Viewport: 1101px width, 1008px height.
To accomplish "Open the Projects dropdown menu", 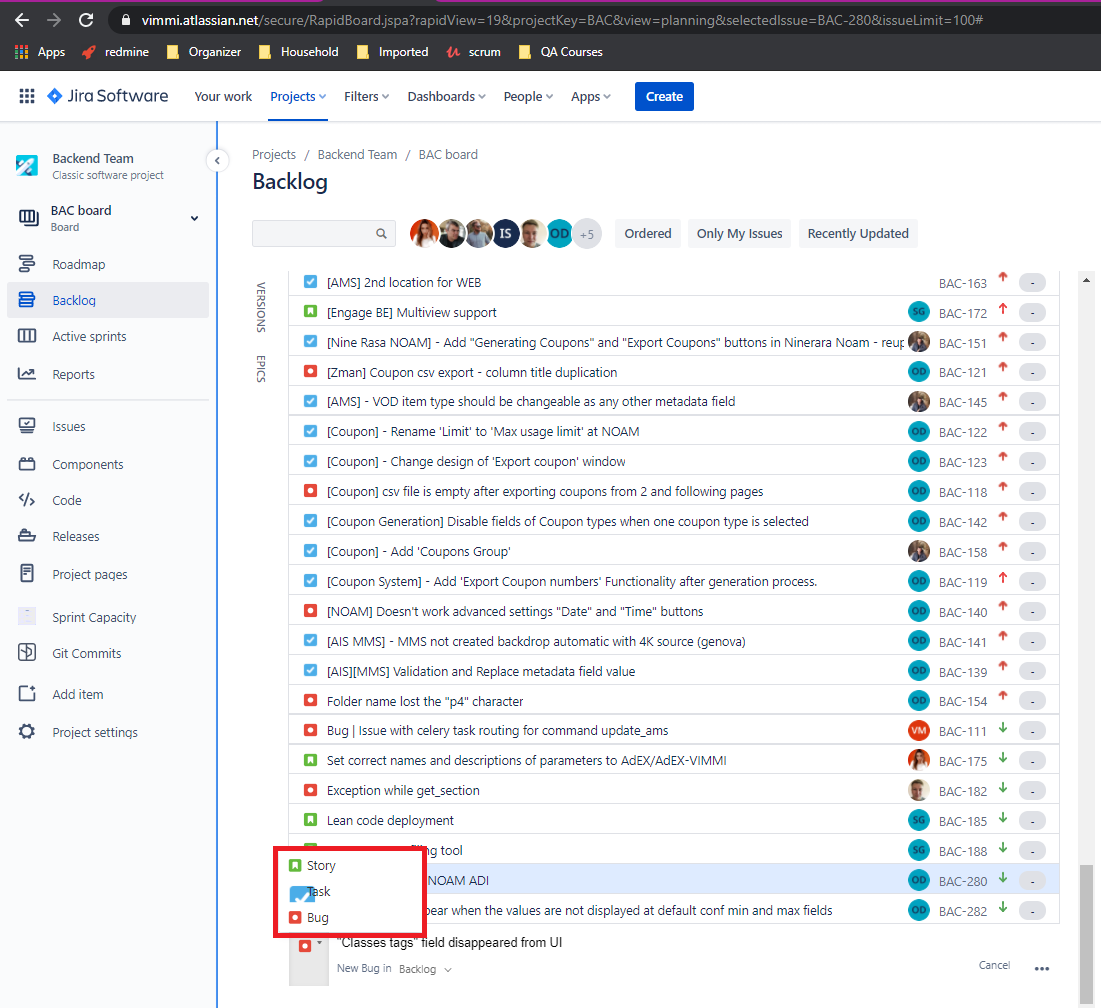I will (298, 96).
